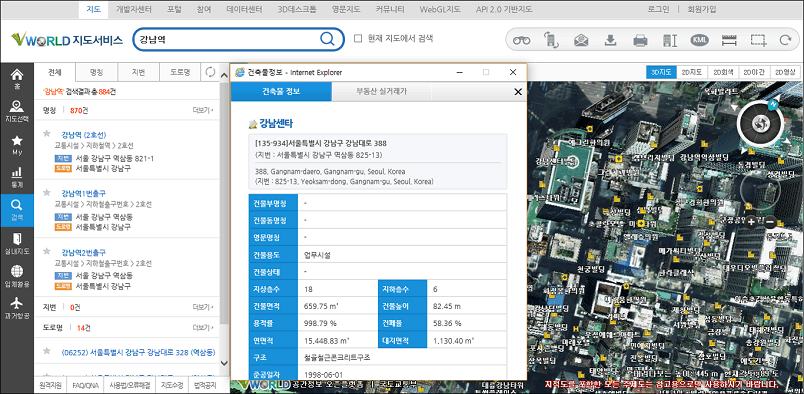Click the 원격지원 footer button
Screen dimensions: 804x394
(51, 384)
